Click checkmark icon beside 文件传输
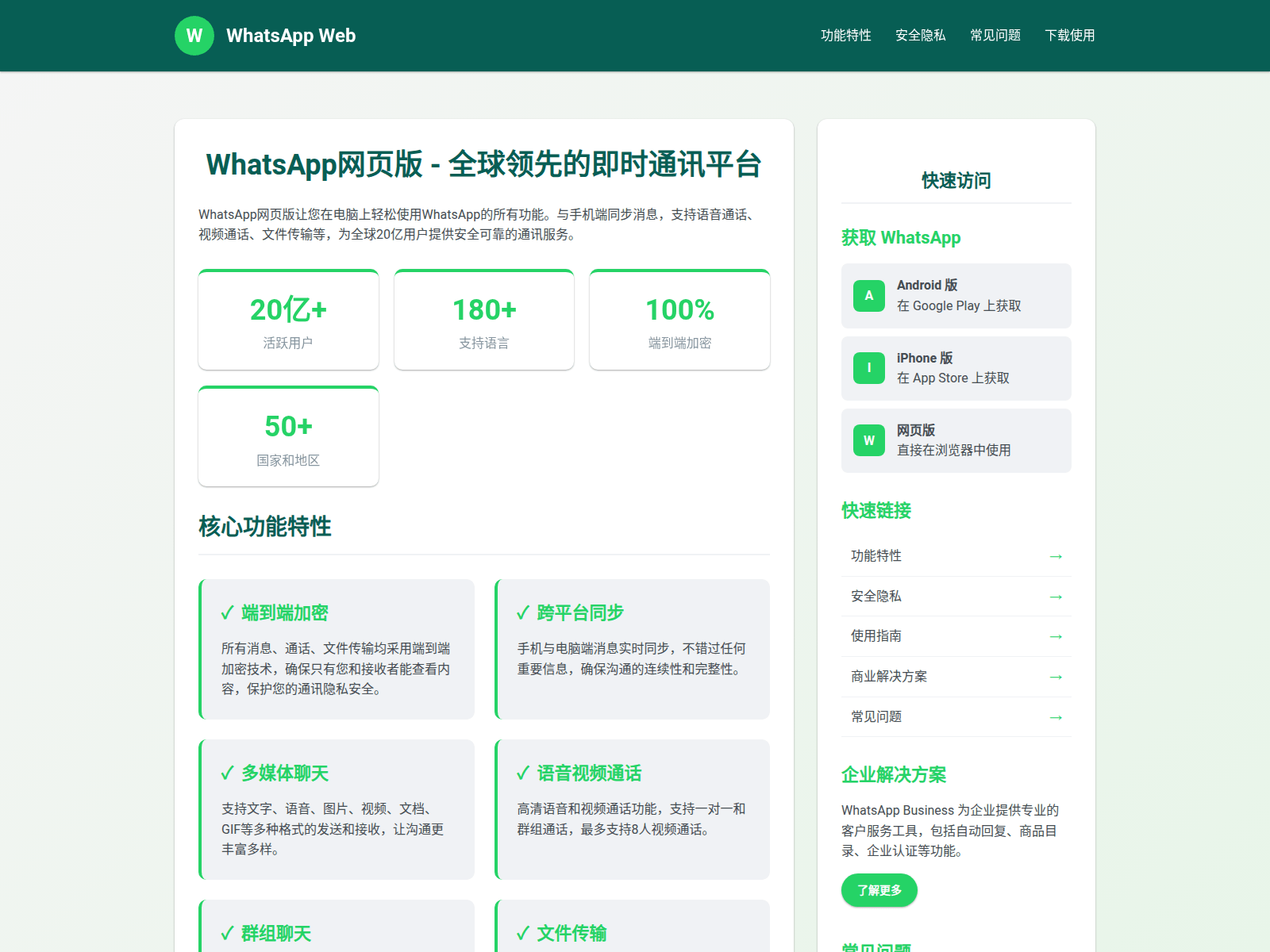 [x=523, y=934]
